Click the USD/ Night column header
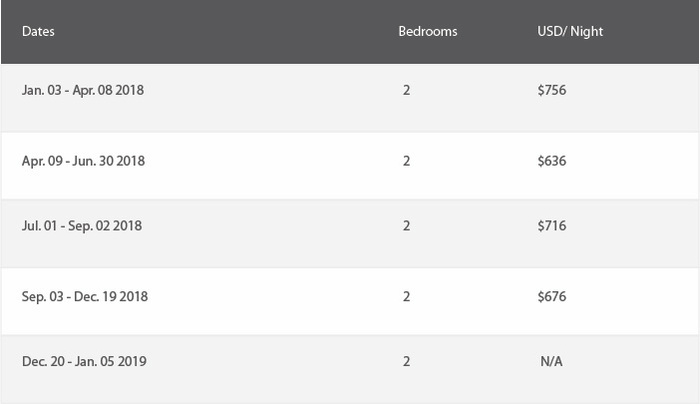 [570, 32]
